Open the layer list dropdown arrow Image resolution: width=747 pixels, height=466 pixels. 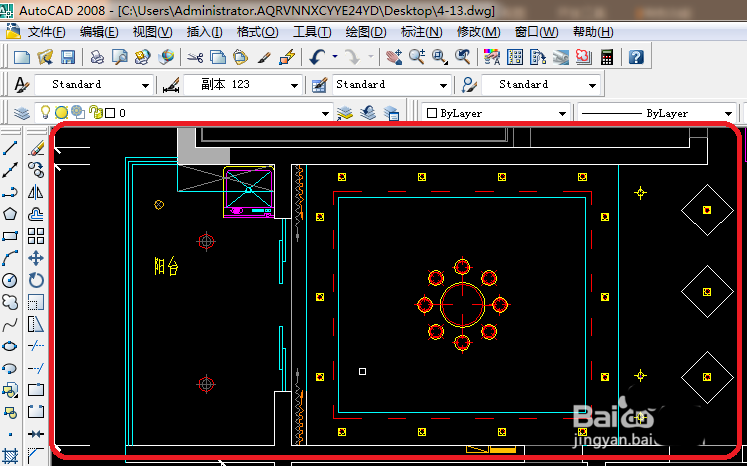coord(325,113)
